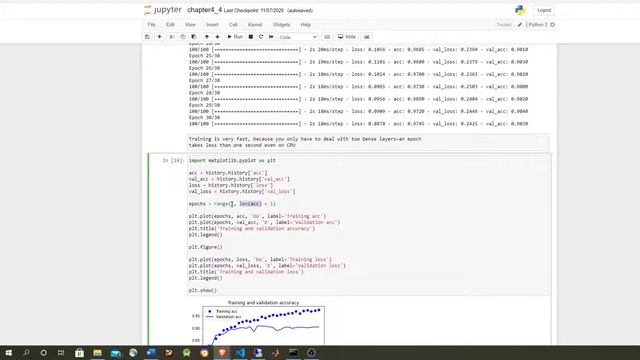Viewport: 640px width, 360px height.
Task: Open the terminal window from taskbar
Action: (293, 353)
